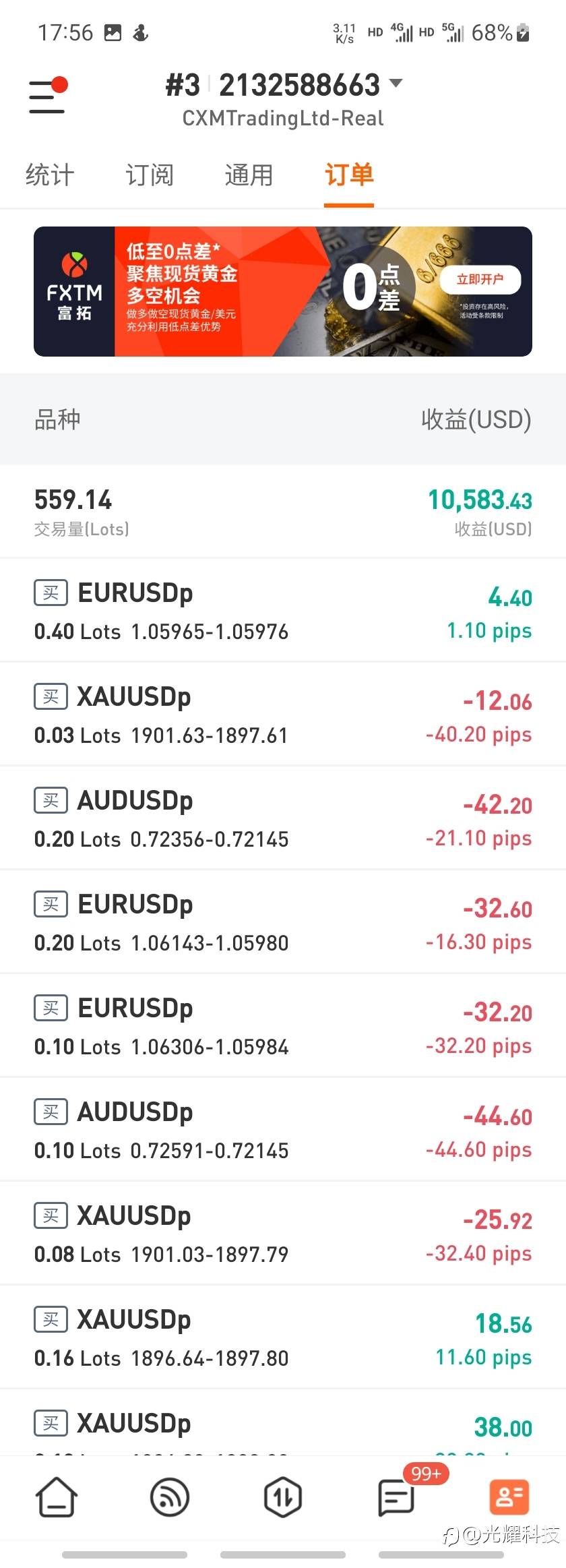Tap the 品种 column header
Image resolution: width=566 pixels, height=1568 pixels.
click(58, 419)
